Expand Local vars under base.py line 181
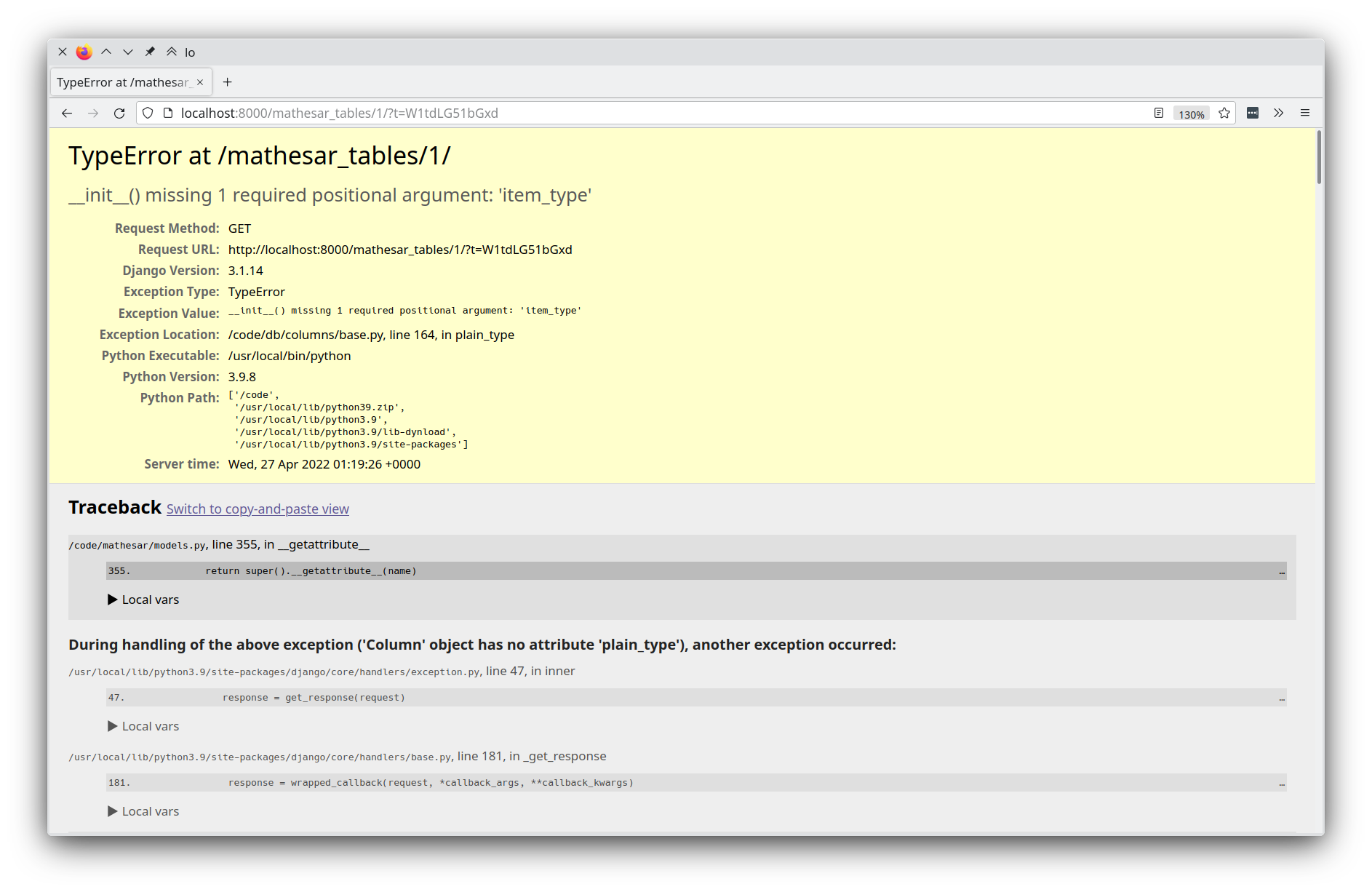This screenshot has width=1372, height=892. coord(143,811)
